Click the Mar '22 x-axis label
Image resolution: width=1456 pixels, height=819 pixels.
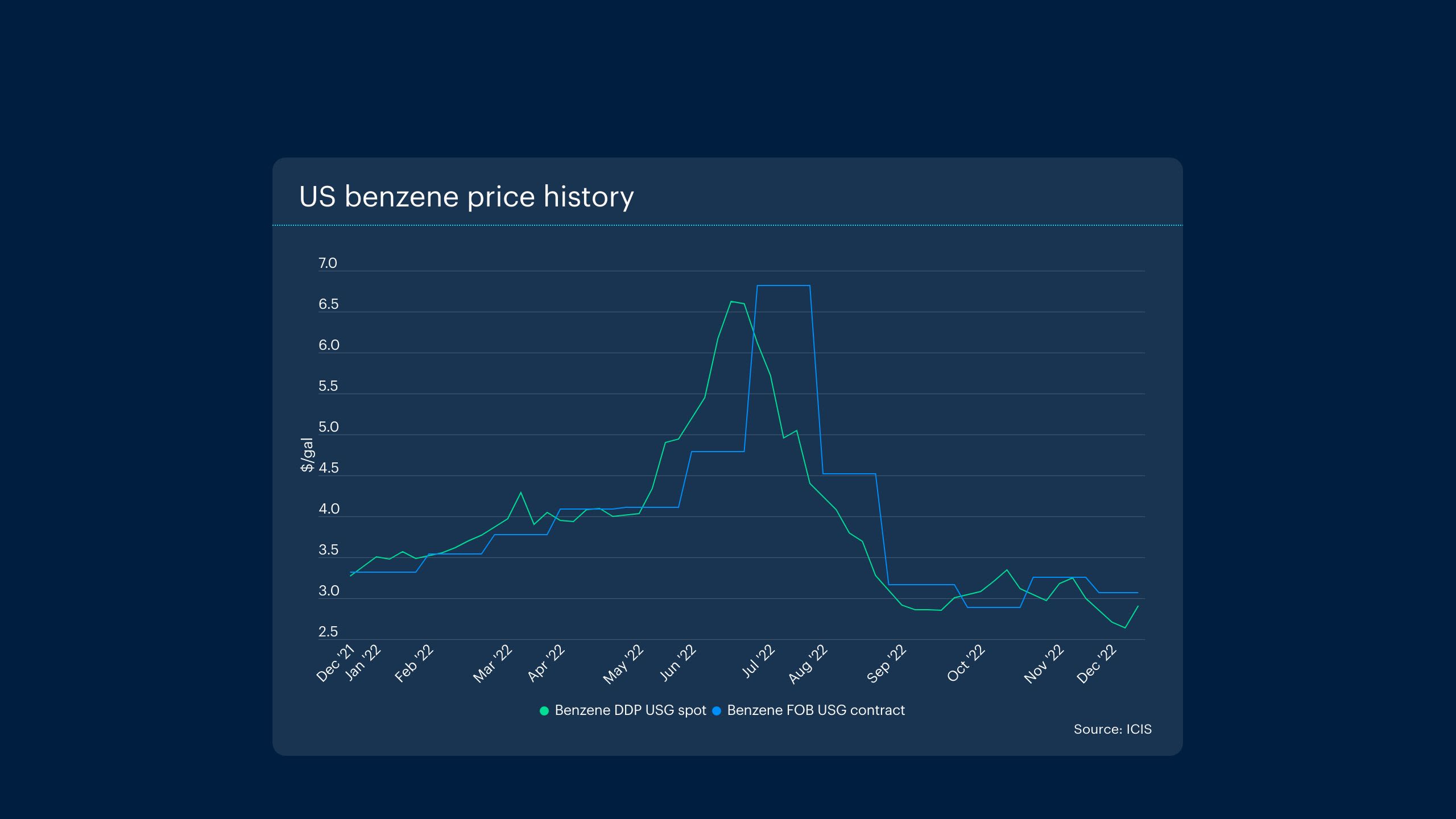(493, 664)
